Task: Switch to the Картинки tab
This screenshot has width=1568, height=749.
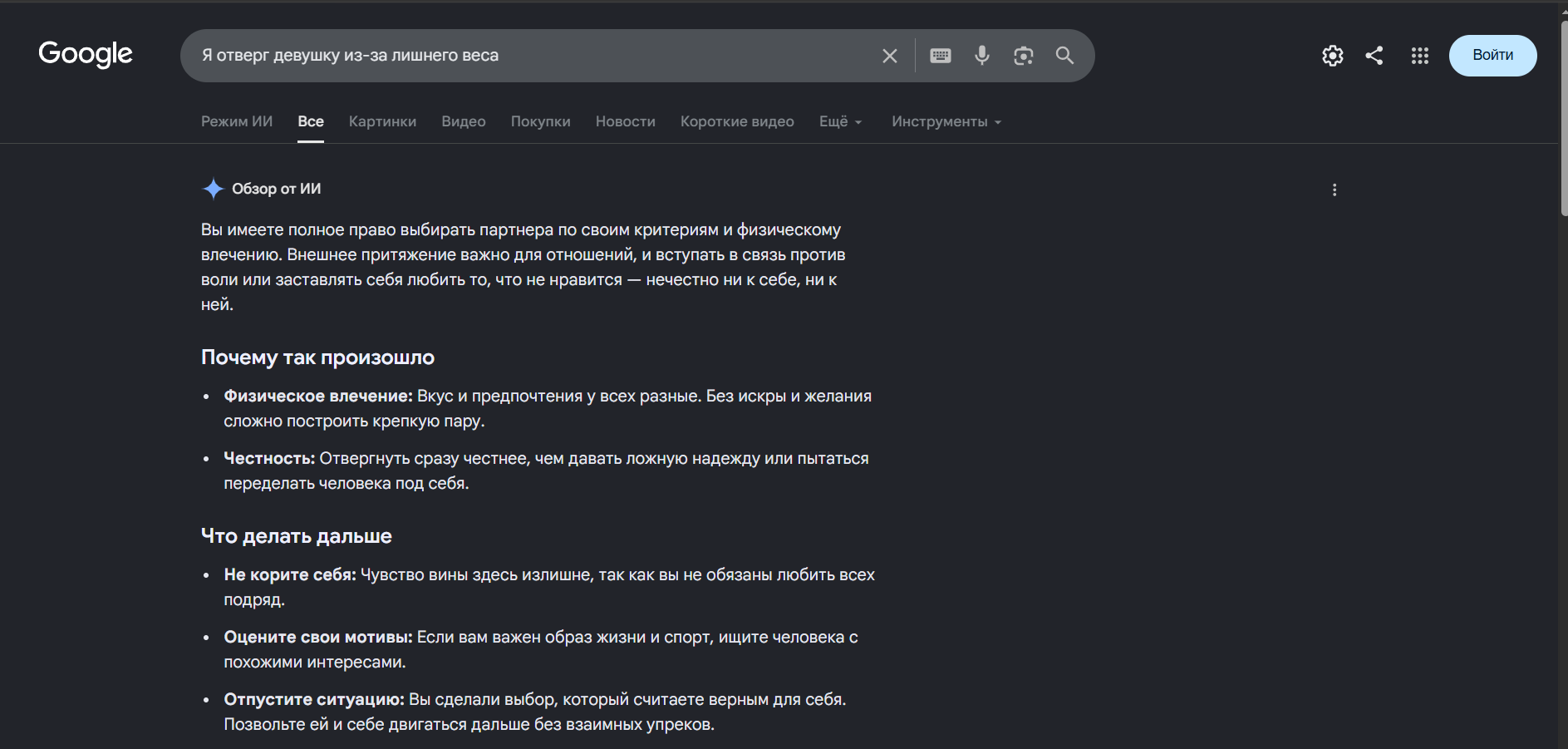Action: [x=382, y=121]
